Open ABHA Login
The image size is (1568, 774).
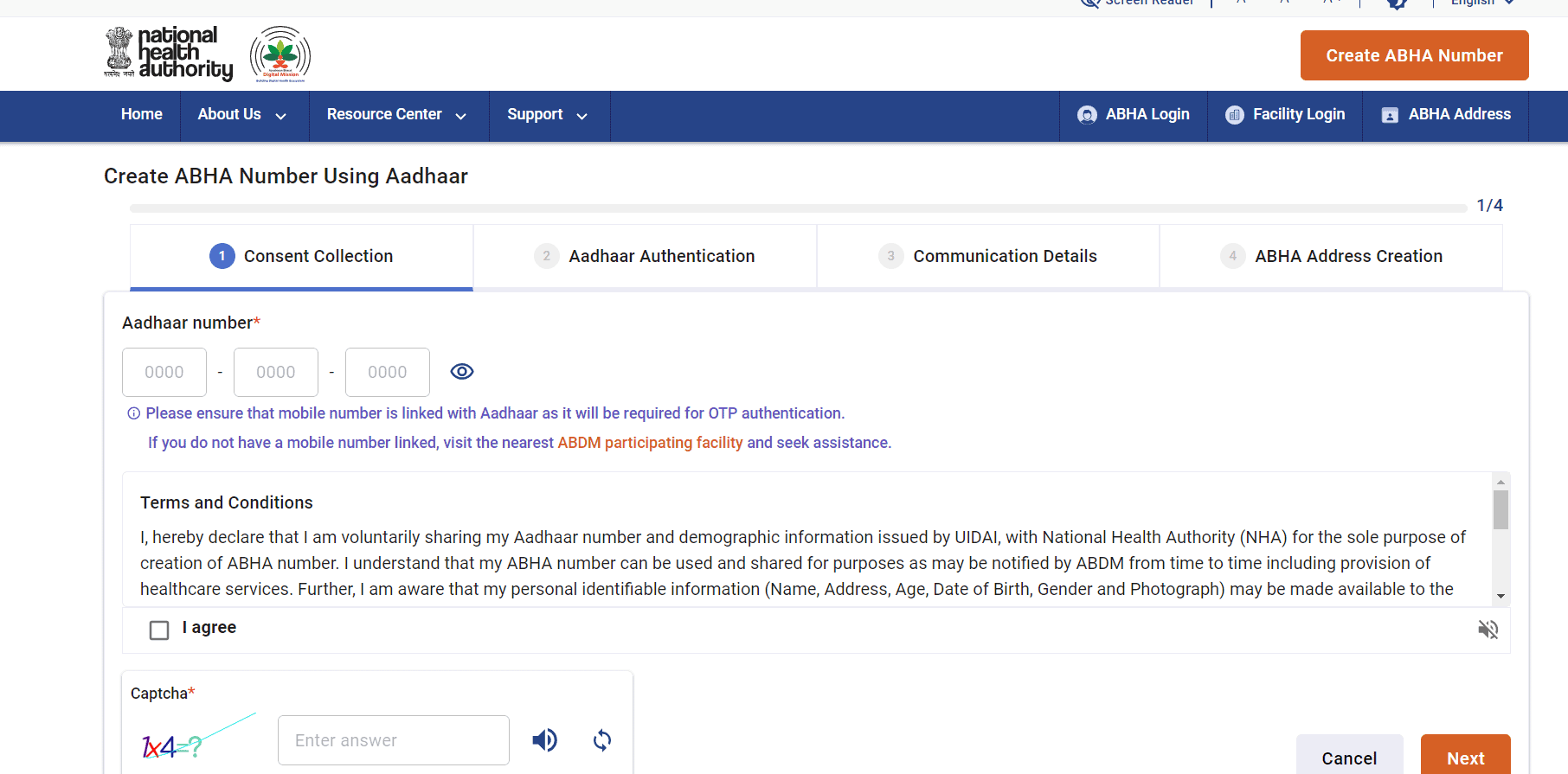coord(1134,114)
